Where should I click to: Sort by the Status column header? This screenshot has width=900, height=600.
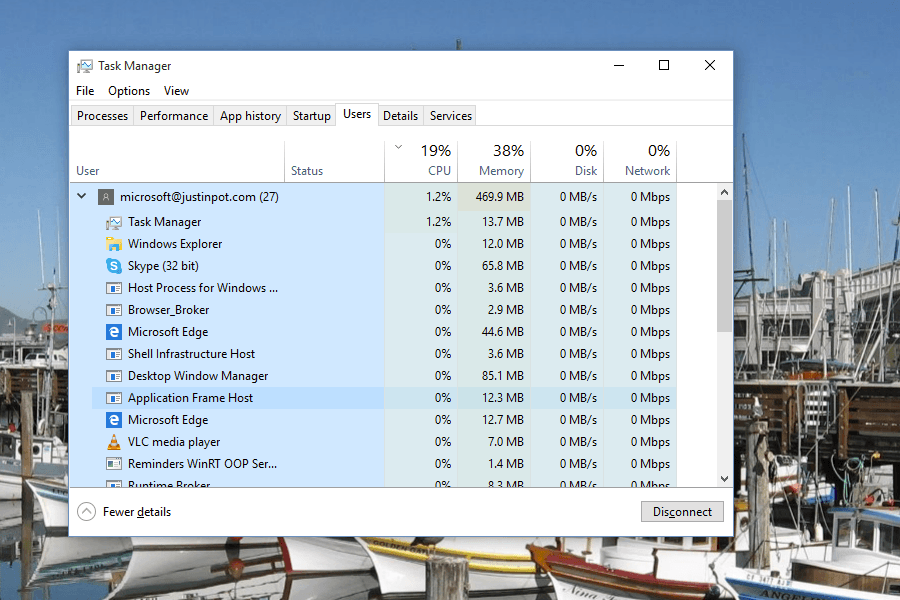coord(334,161)
